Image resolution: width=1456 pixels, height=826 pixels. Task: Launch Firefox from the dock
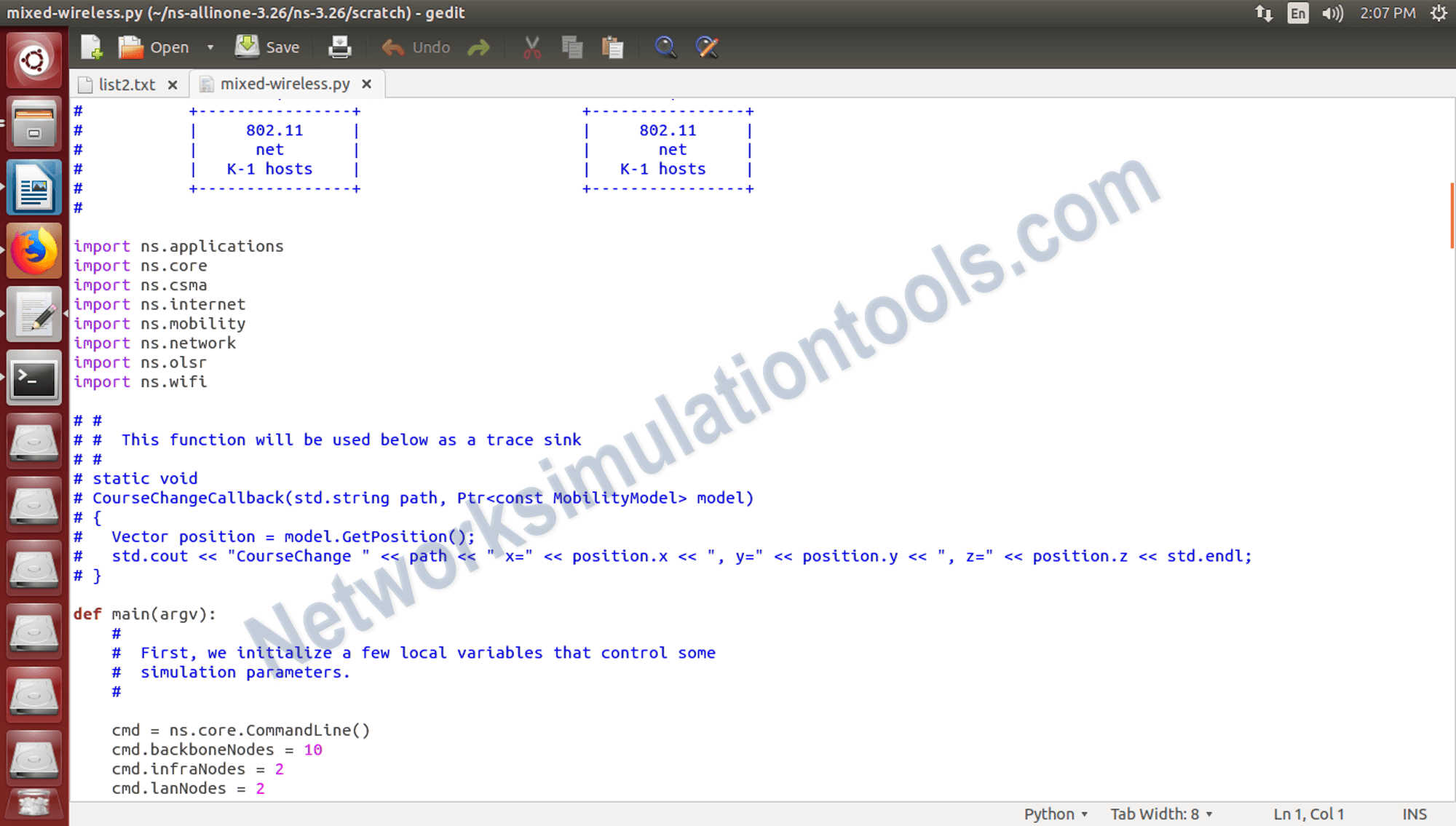coord(33,251)
